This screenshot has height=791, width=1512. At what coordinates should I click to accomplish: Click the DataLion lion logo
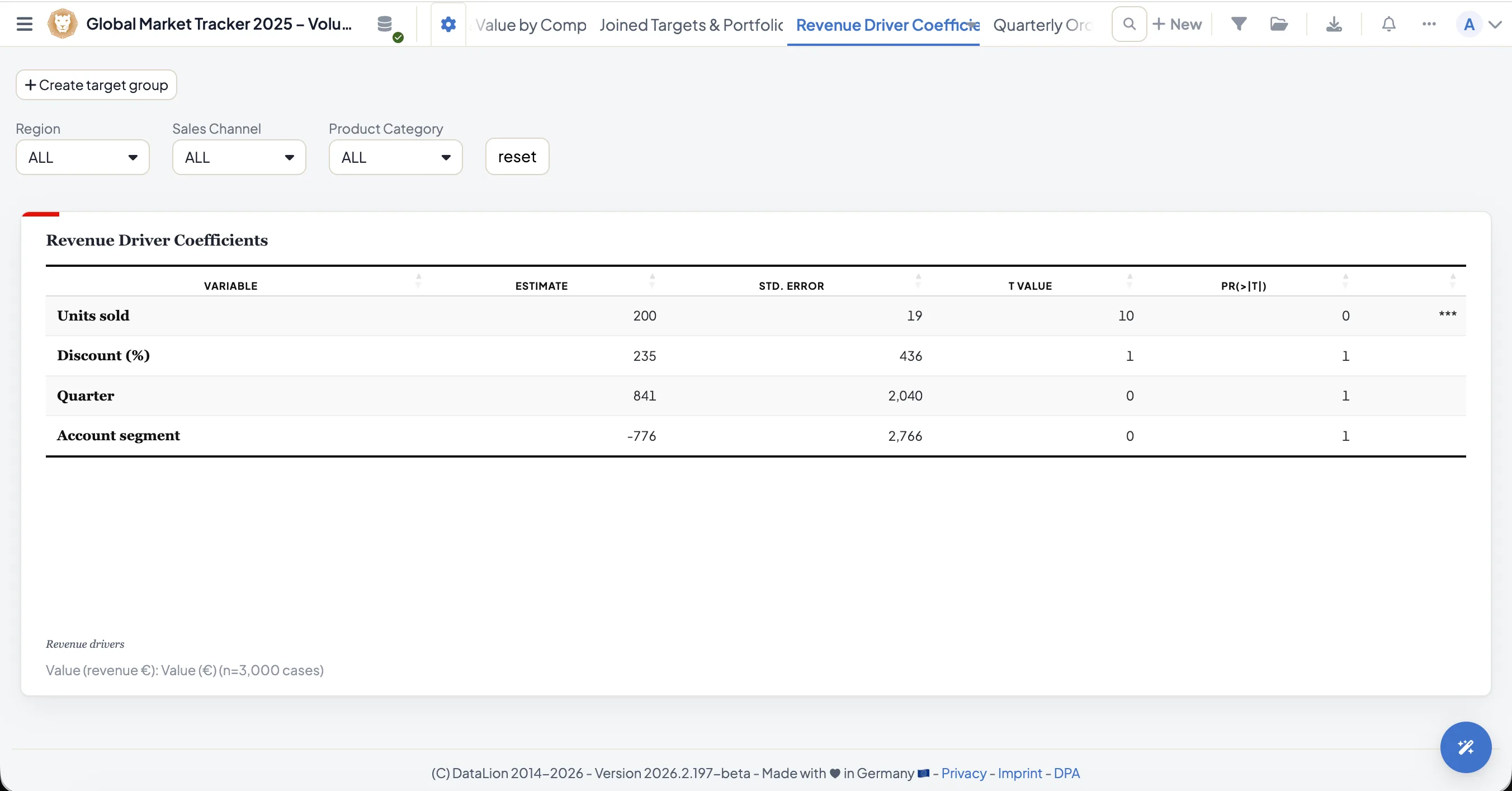[62, 24]
